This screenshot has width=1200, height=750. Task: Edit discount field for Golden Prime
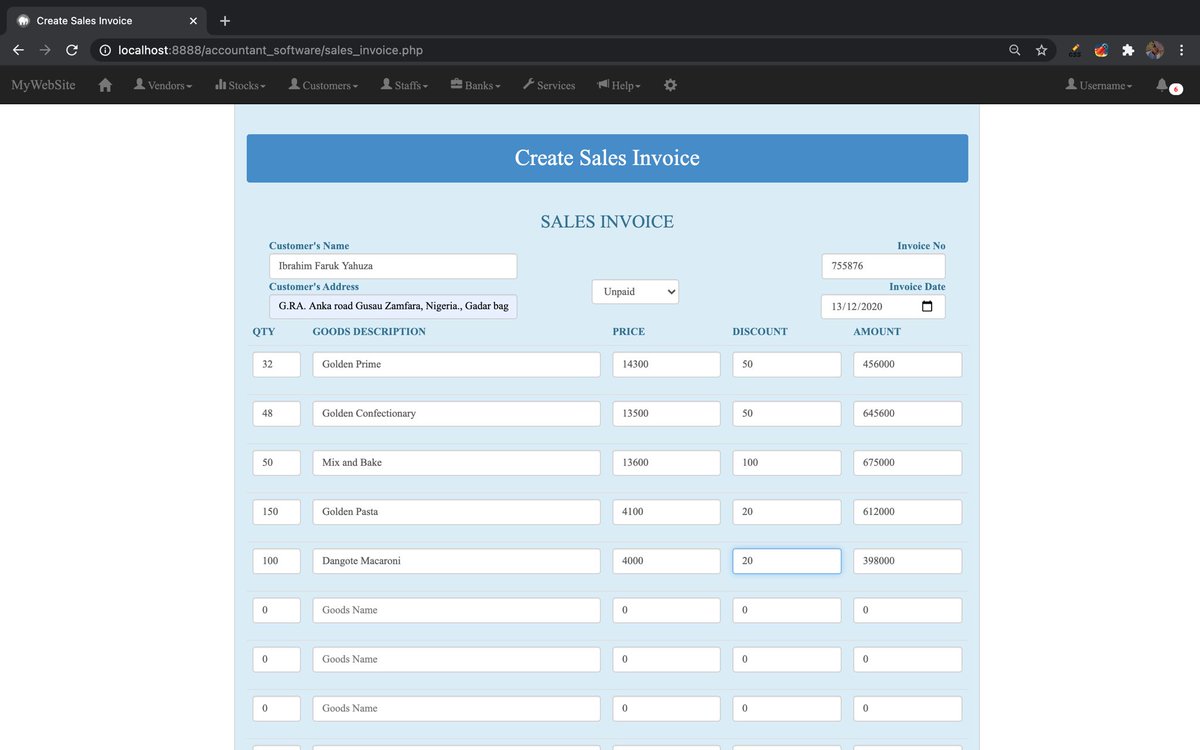click(x=787, y=364)
